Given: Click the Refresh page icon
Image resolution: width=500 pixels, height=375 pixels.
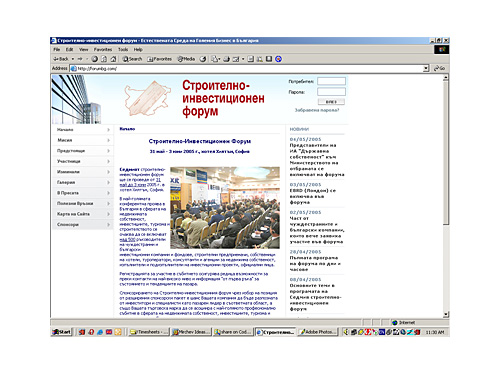Looking at the screenshot, I should (104, 59).
